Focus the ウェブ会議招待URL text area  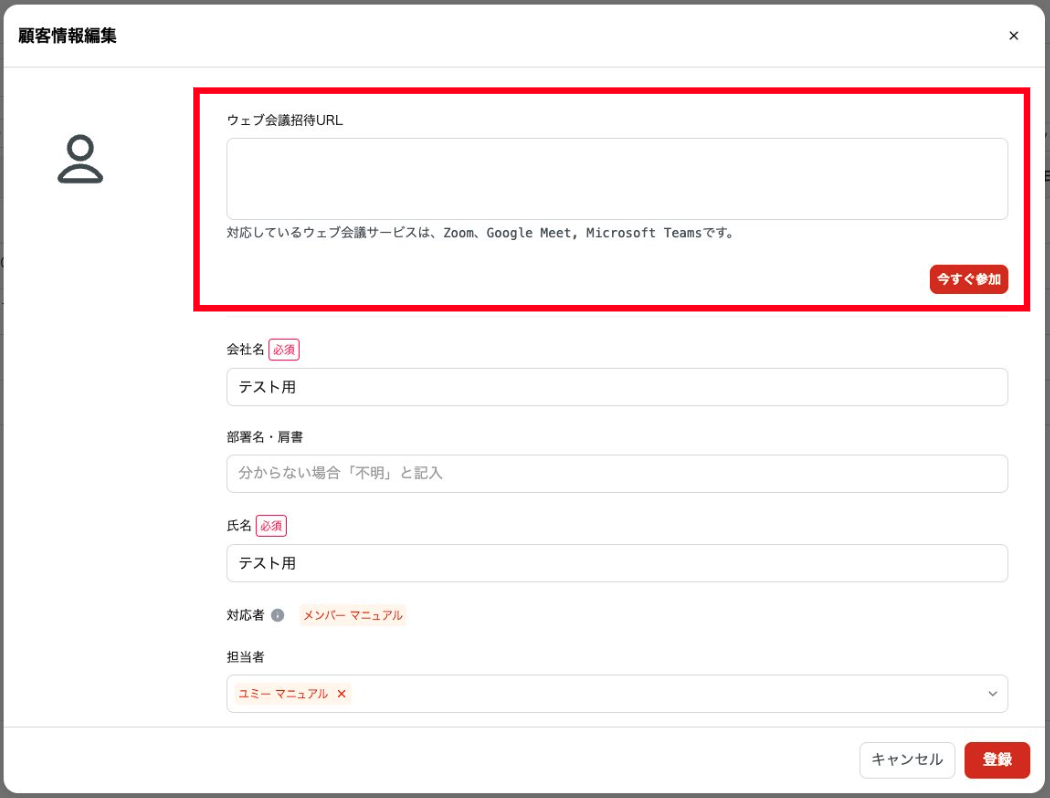[x=616, y=179]
